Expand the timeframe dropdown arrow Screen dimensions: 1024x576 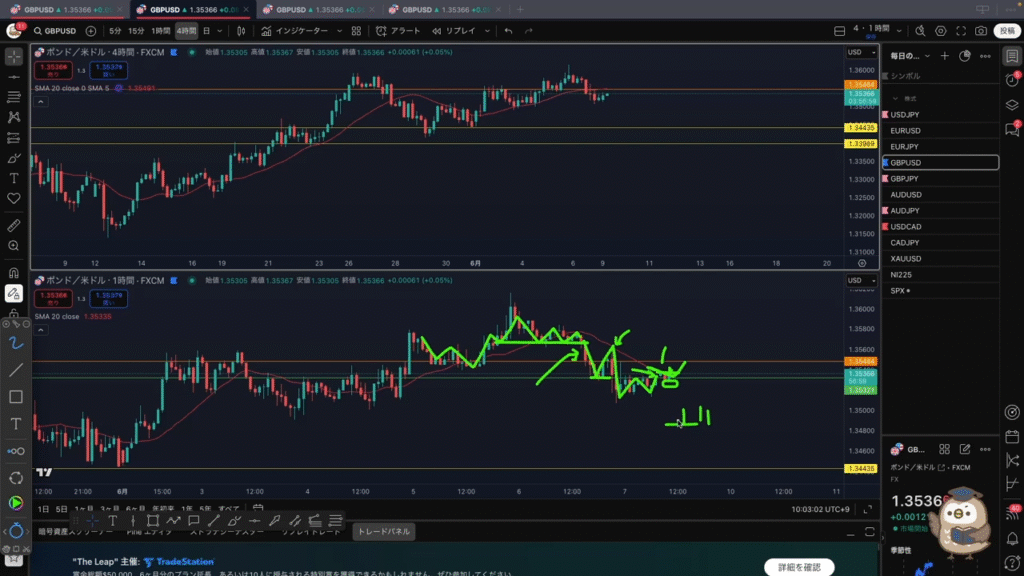(220, 31)
